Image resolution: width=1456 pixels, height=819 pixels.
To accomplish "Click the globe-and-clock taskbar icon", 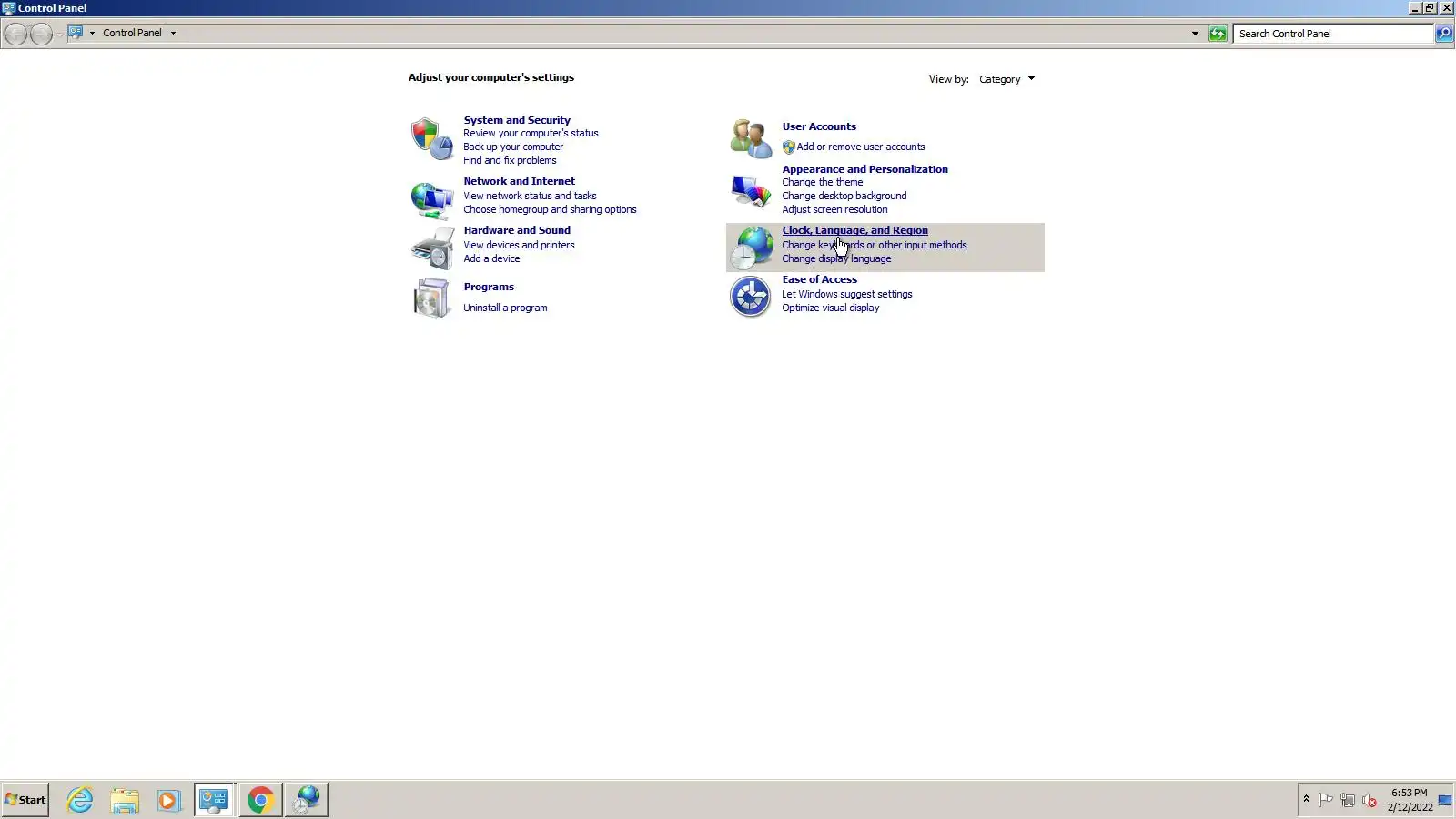I will (307, 800).
